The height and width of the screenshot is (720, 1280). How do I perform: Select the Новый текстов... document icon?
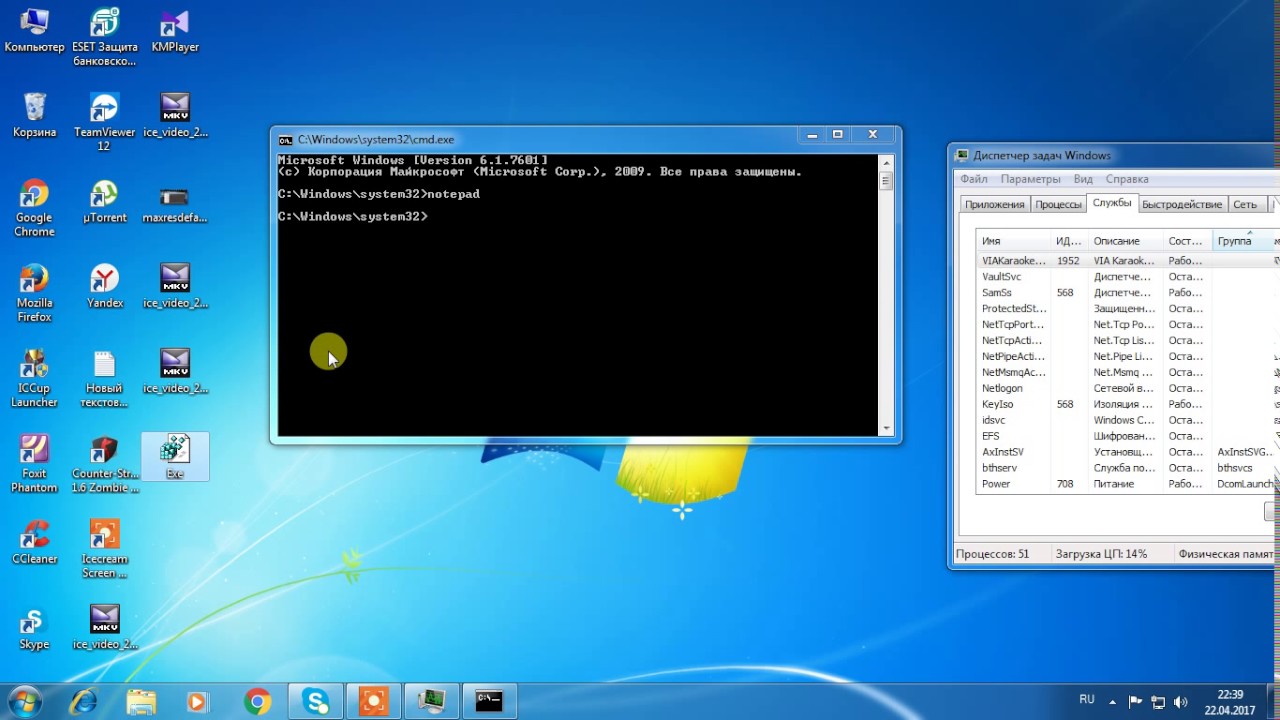104,379
